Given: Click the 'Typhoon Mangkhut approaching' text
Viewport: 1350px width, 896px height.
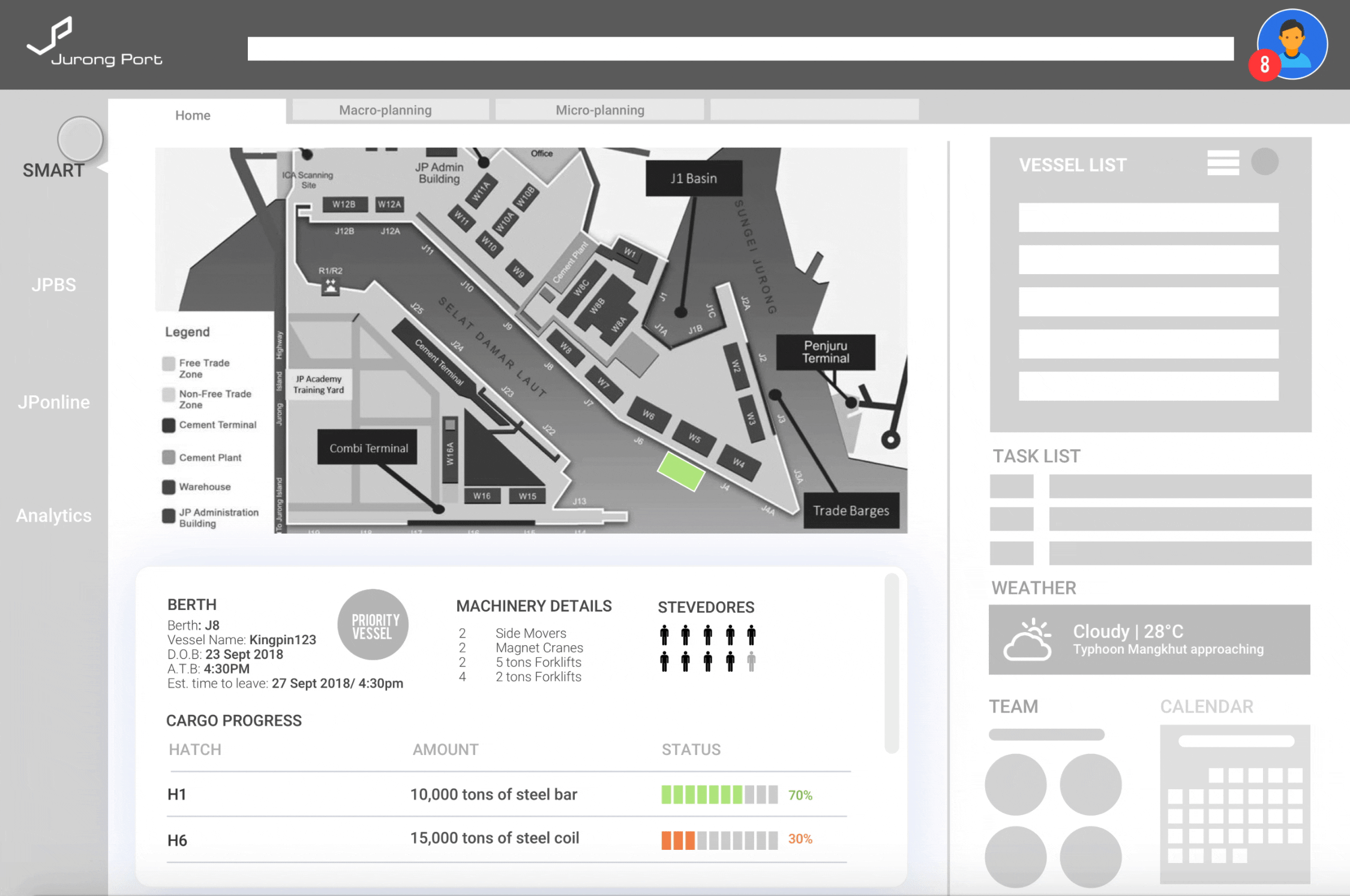Looking at the screenshot, I should [1168, 650].
